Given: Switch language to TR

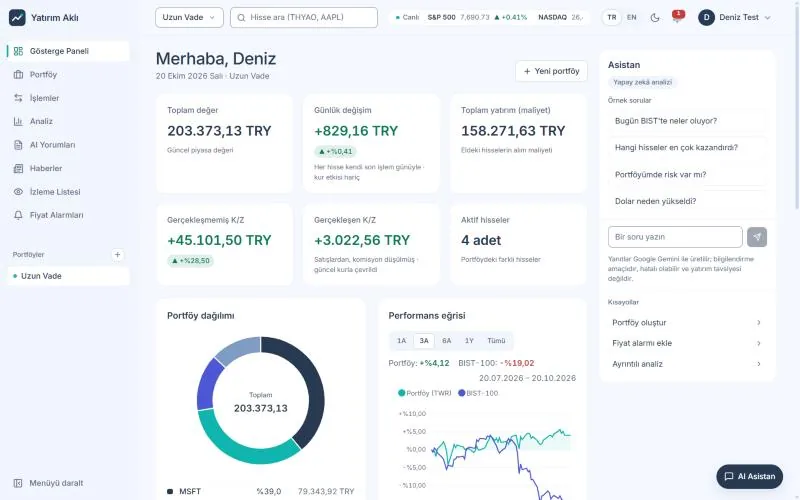Looking at the screenshot, I should [x=612, y=17].
